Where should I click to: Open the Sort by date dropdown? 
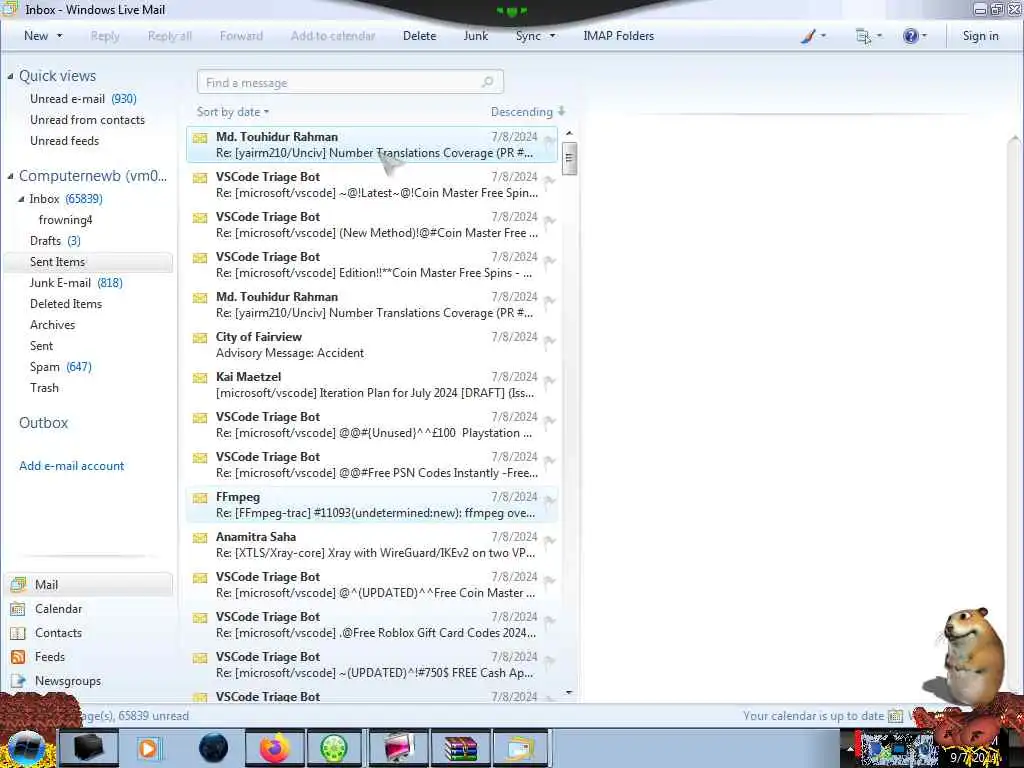click(233, 112)
